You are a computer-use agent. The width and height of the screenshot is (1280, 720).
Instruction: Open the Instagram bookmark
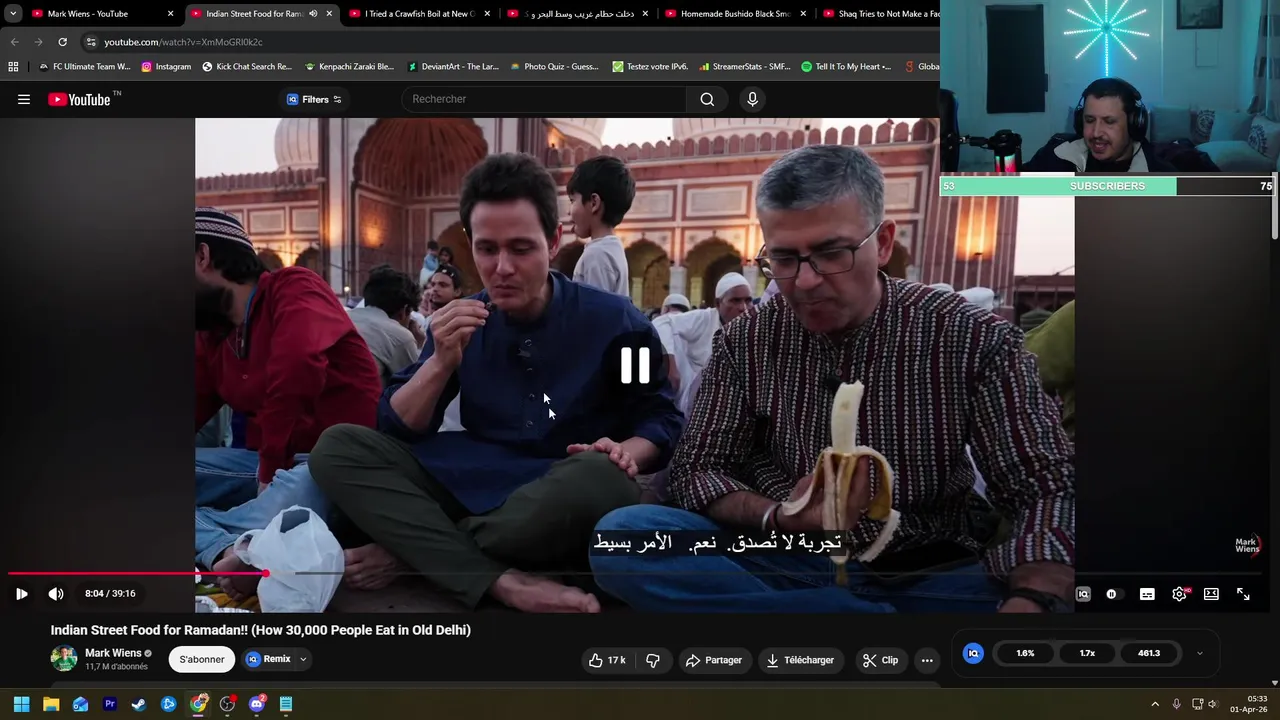[166, 67]
